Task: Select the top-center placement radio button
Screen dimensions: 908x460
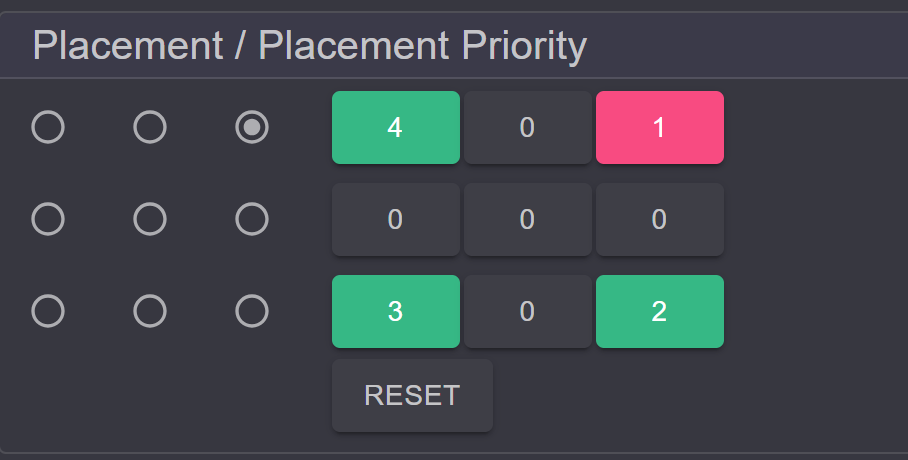Action: pyautogui.click(x=150, y=127)
